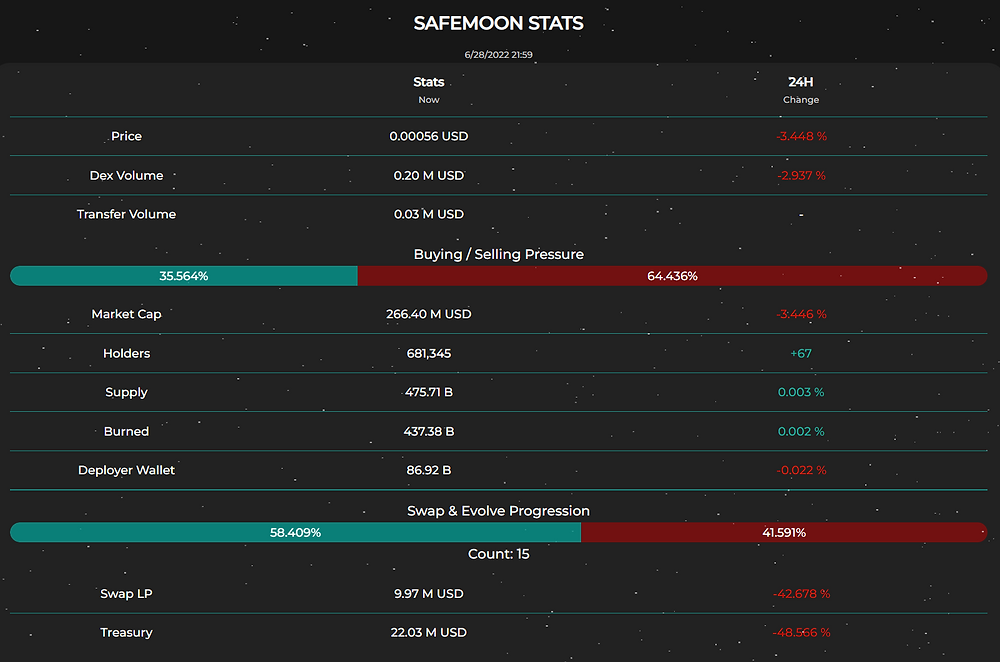
Task: Click the Count: 15 text
Action: [x=498, y=554]
